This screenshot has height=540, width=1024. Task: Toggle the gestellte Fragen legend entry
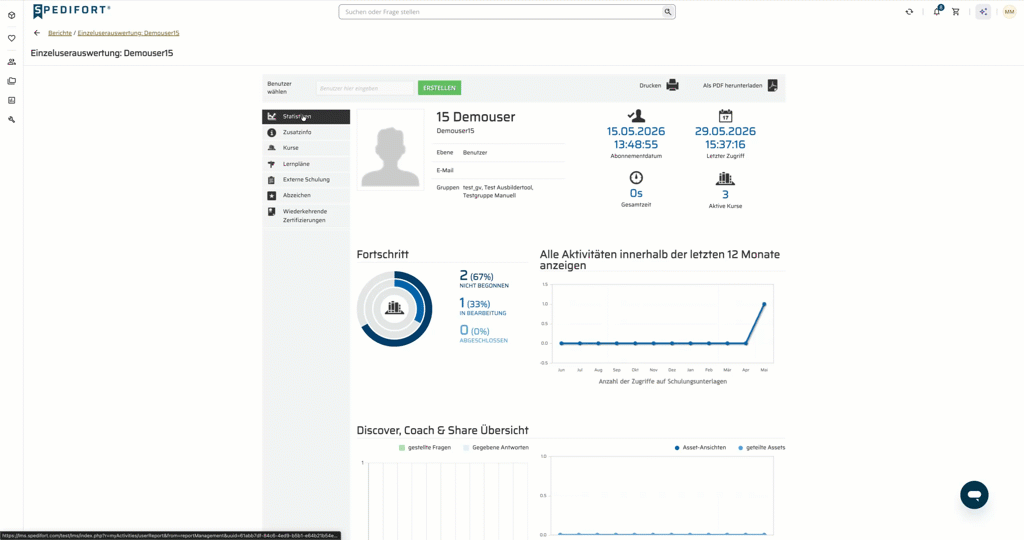(x=424, y=447)
